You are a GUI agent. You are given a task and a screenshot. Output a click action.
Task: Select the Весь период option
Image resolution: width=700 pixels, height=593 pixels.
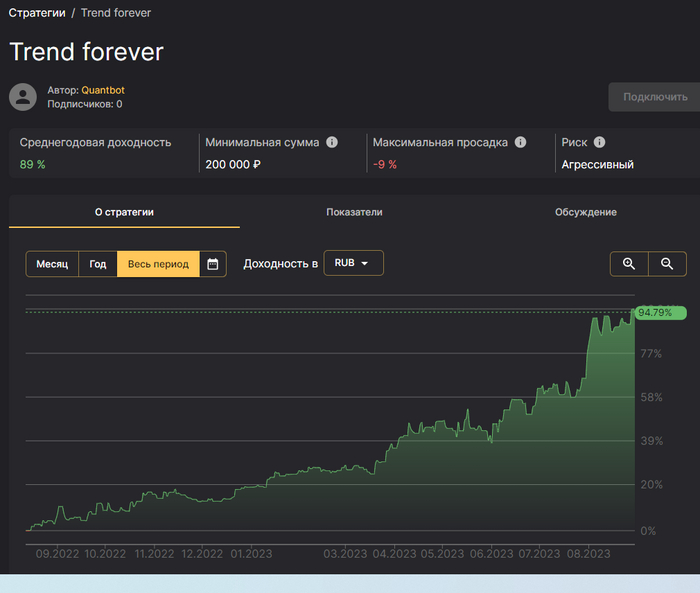[x=158, y=264]
